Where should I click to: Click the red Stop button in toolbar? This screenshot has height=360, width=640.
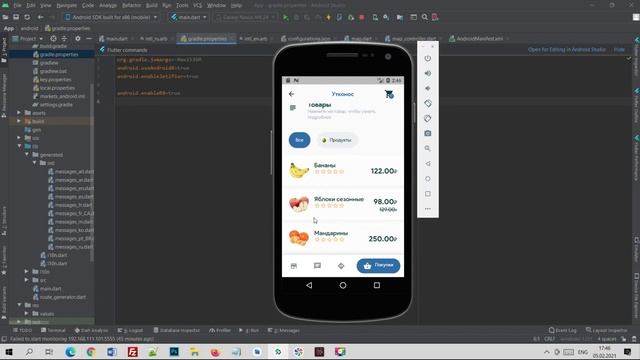tap(362, 18)
